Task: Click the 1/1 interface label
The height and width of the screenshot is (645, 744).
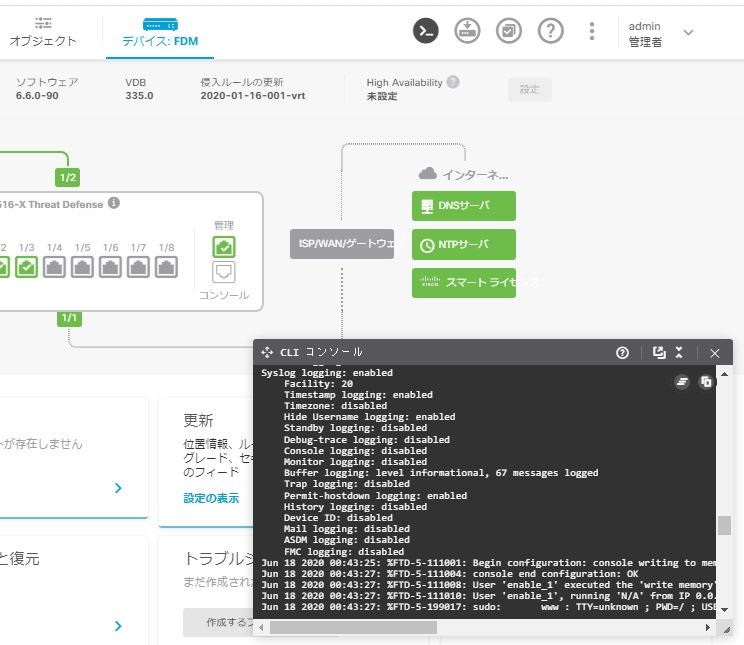Action: 69,318
